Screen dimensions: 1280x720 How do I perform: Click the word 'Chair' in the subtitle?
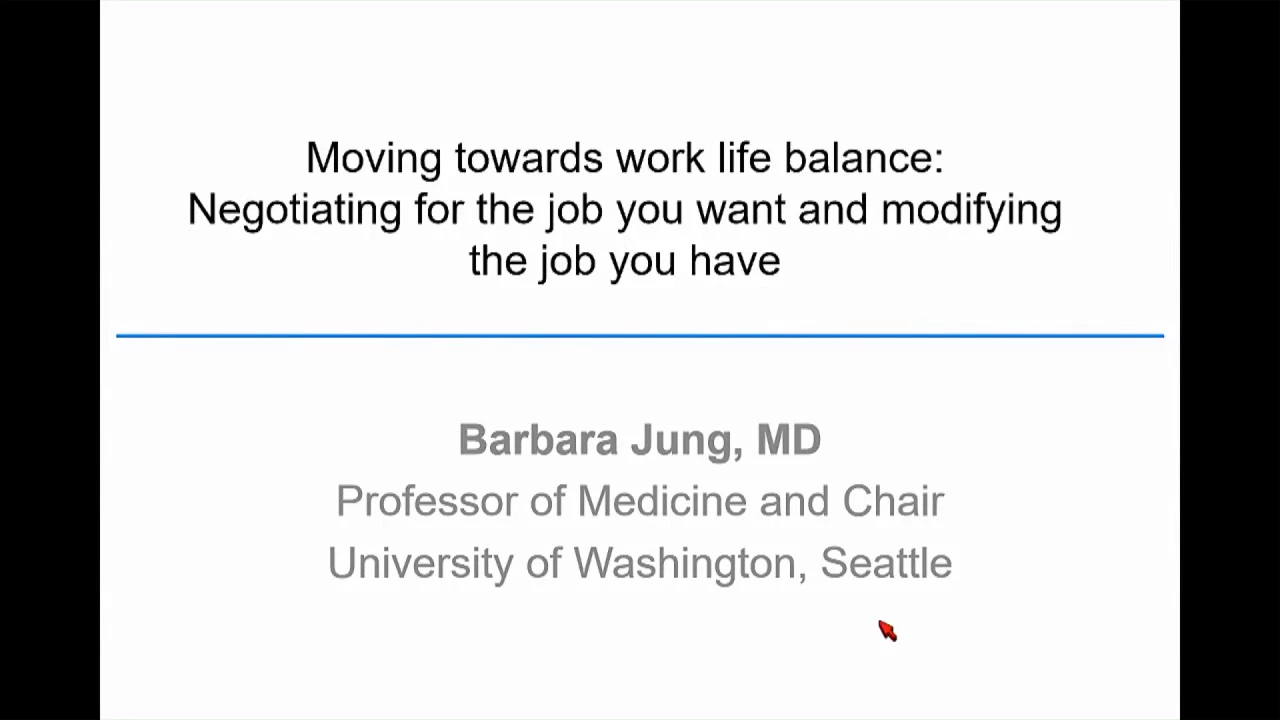pyautogui.click(x=893, y=501)
